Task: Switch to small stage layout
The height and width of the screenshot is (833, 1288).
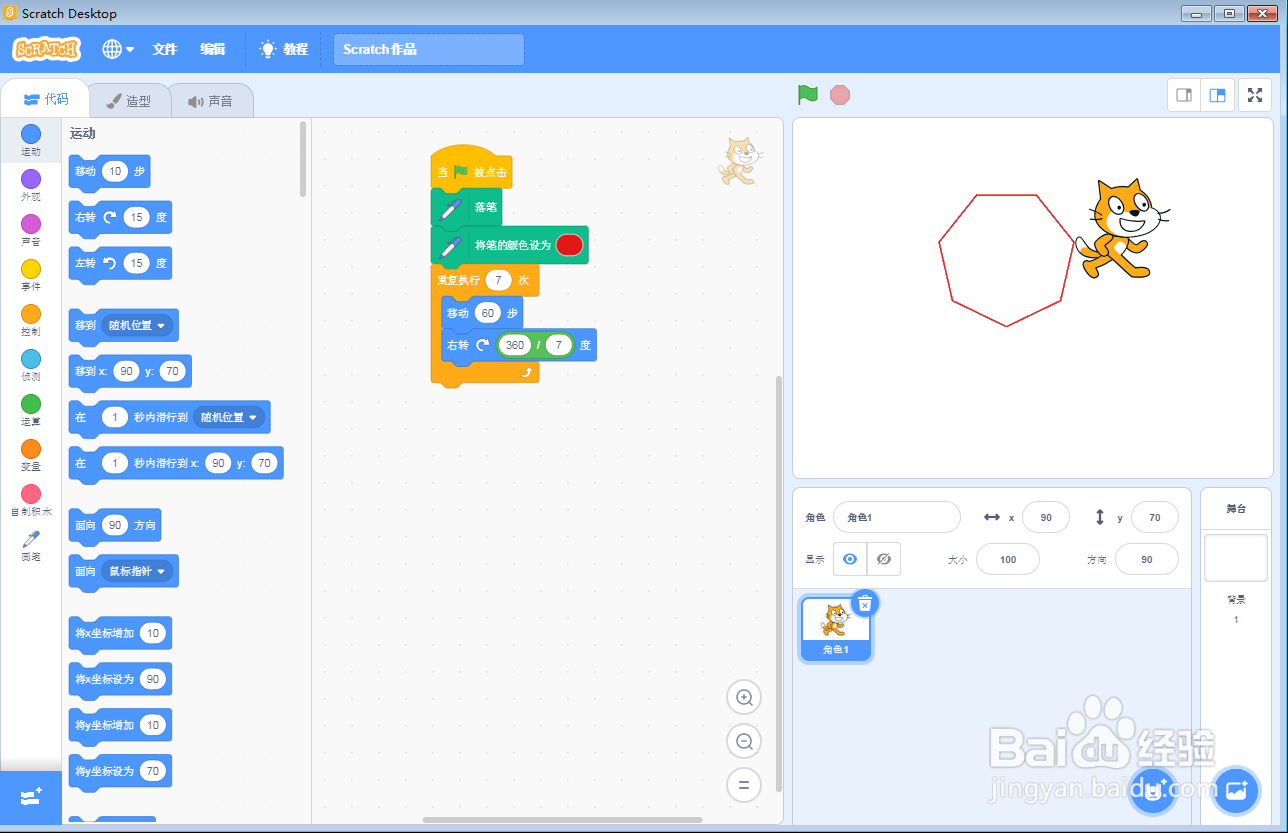Action: click(x=1184, y=95)
